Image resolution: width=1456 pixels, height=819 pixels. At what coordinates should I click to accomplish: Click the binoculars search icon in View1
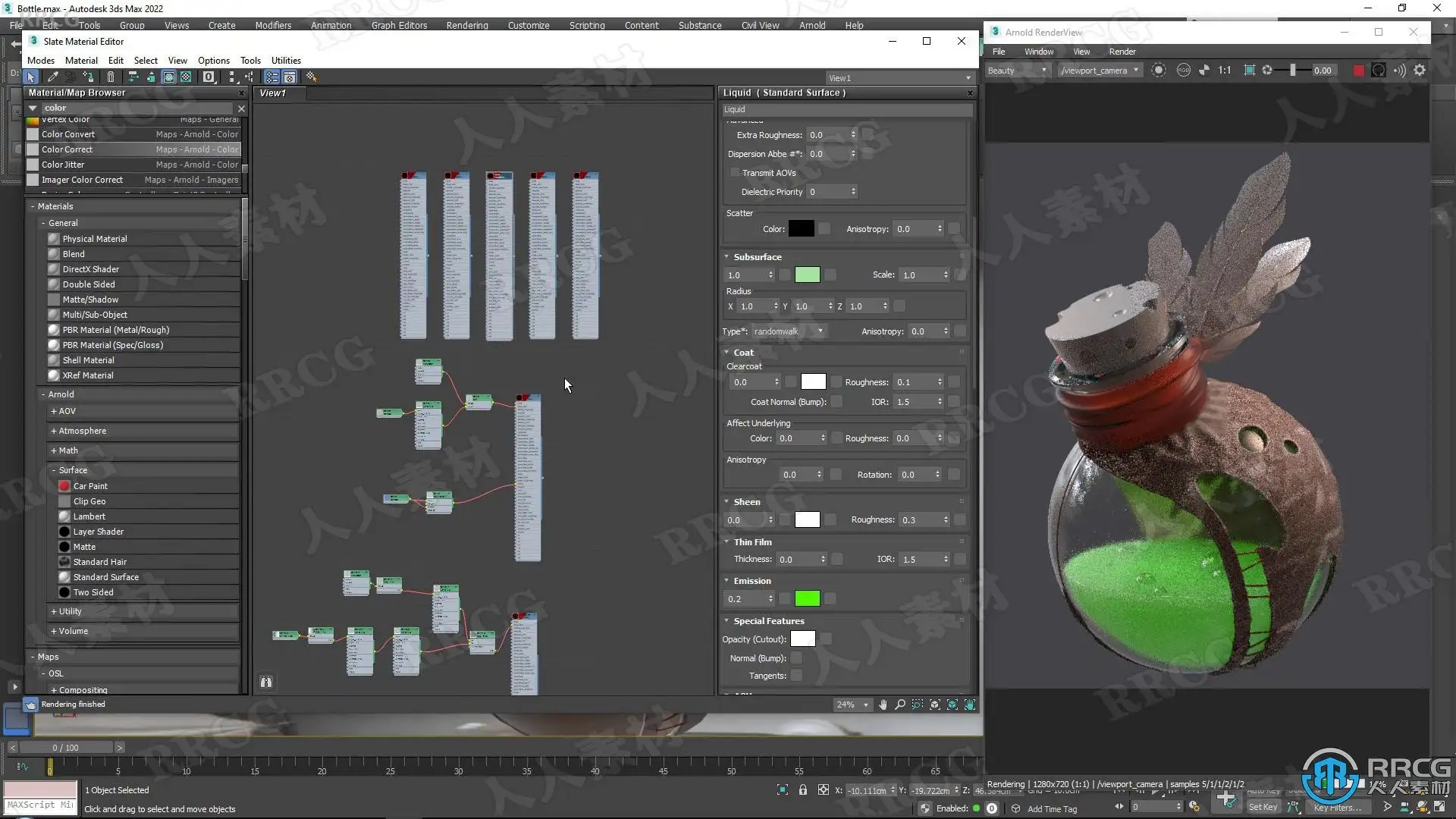(x=266, y=682)
